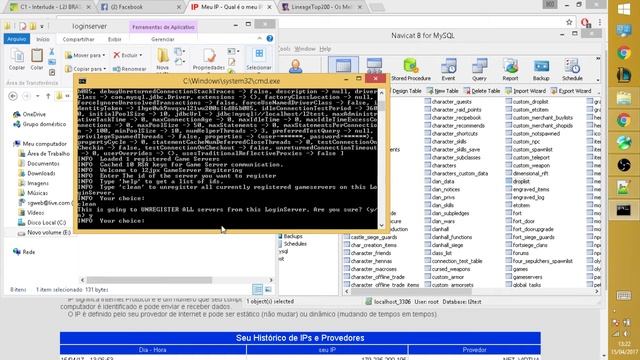Open the Arquivo tab in Explorer
Viewport: 640px width, 360px height.
click(x=17, y=39)
